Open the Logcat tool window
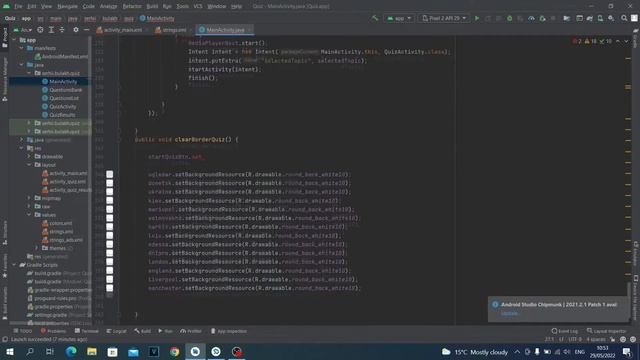 click(117, 331)
